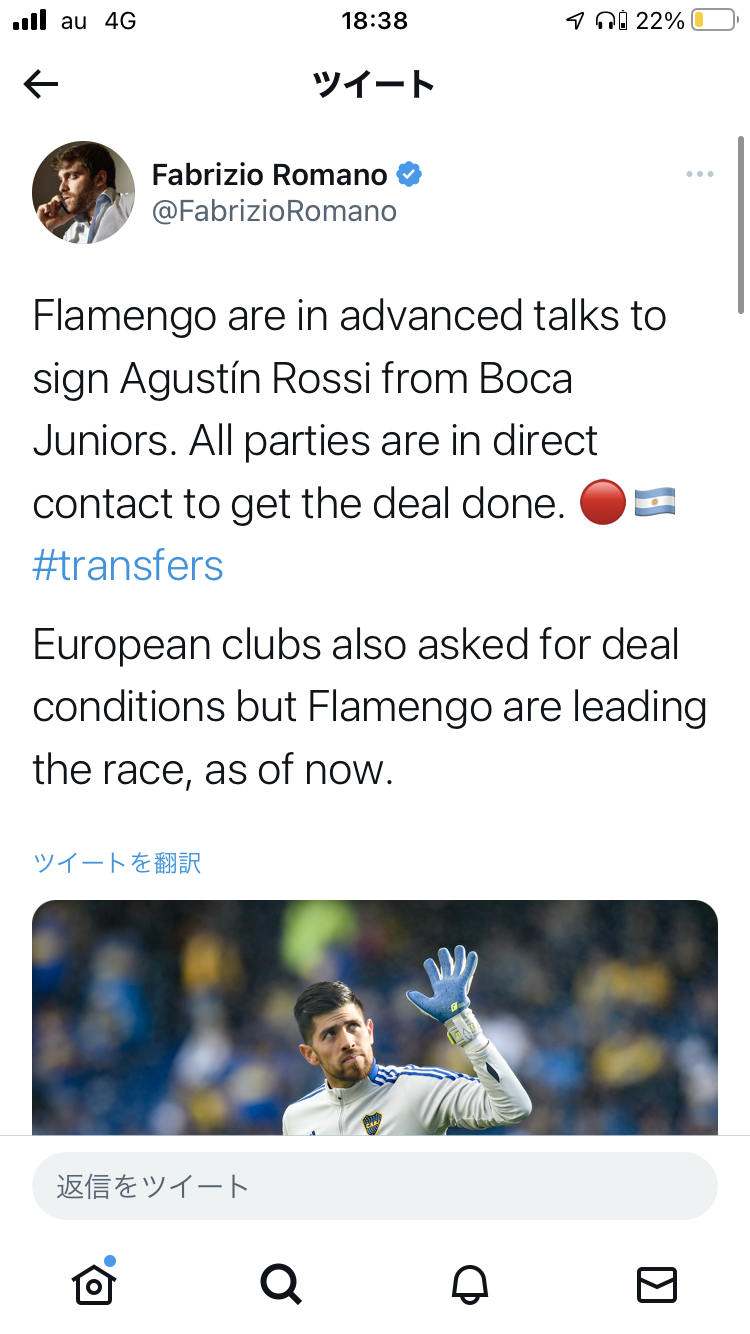The height and width of the screenshot is (1334, 750).
Task: Tap the blue verified badge
Action: 409,175
